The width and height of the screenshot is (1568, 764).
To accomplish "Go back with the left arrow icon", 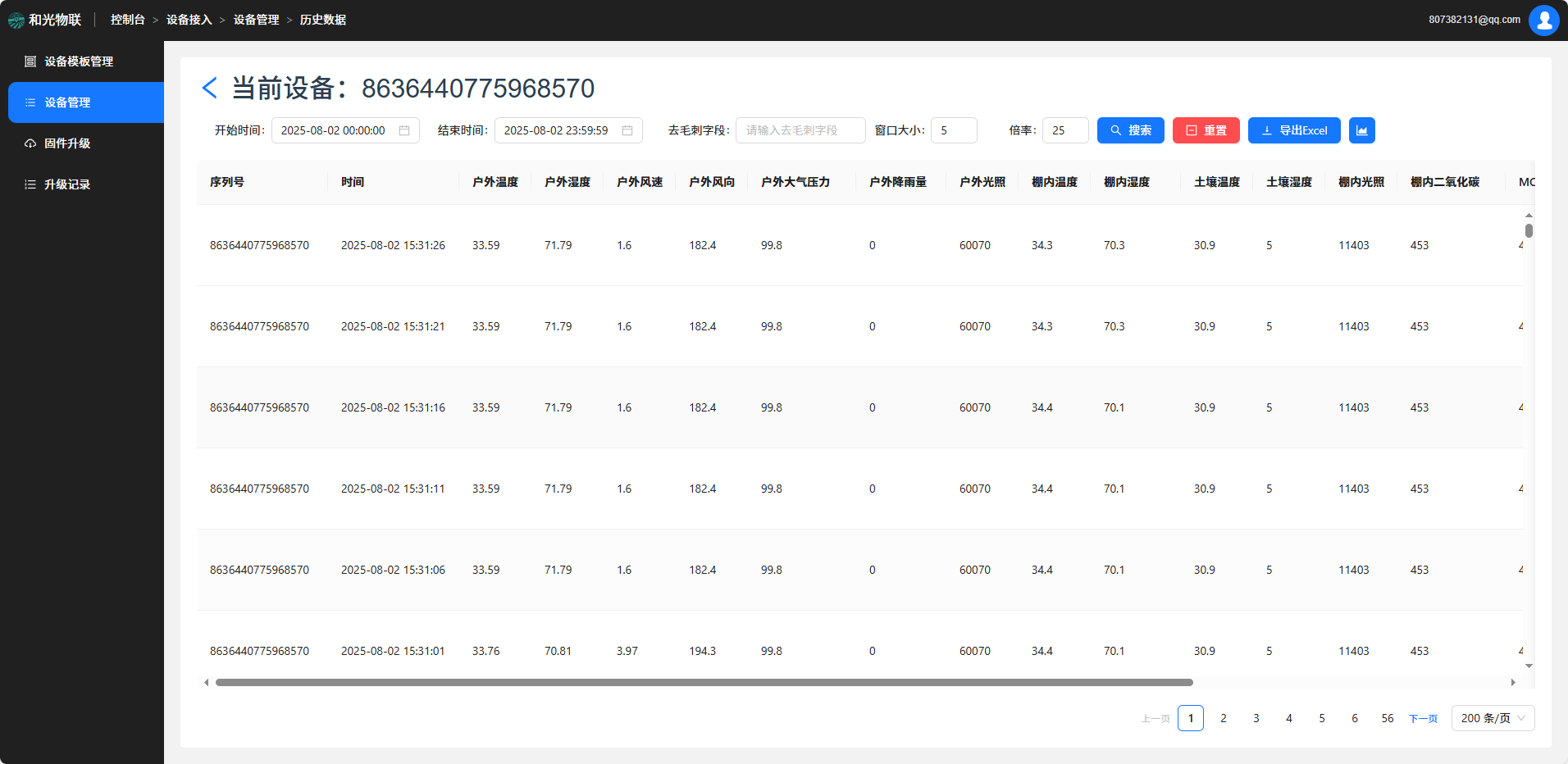I will point(210,88).
